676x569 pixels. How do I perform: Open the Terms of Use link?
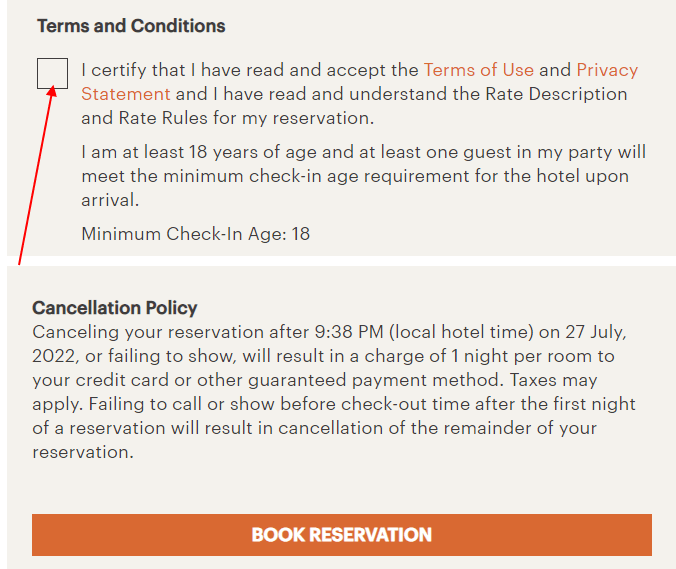point(479,70)
